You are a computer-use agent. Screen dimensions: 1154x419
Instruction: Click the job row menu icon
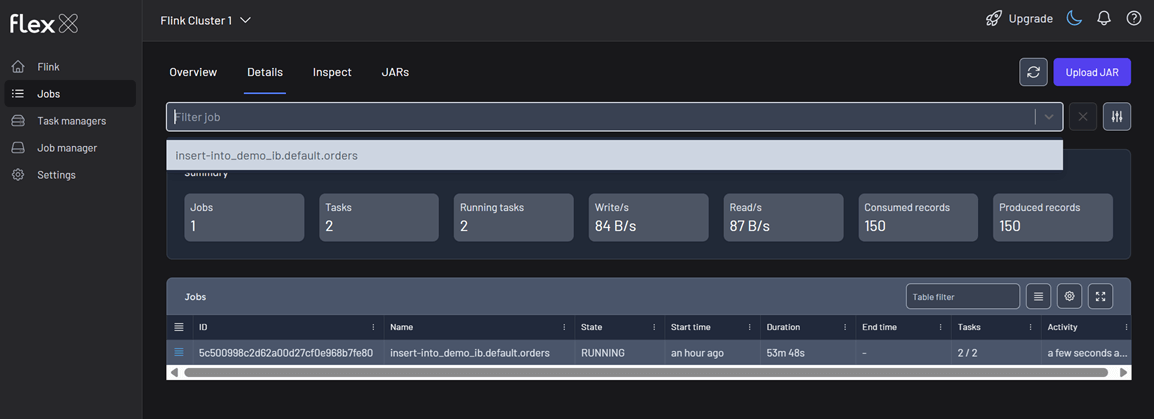pyautogui.click(x=179, y=353)
